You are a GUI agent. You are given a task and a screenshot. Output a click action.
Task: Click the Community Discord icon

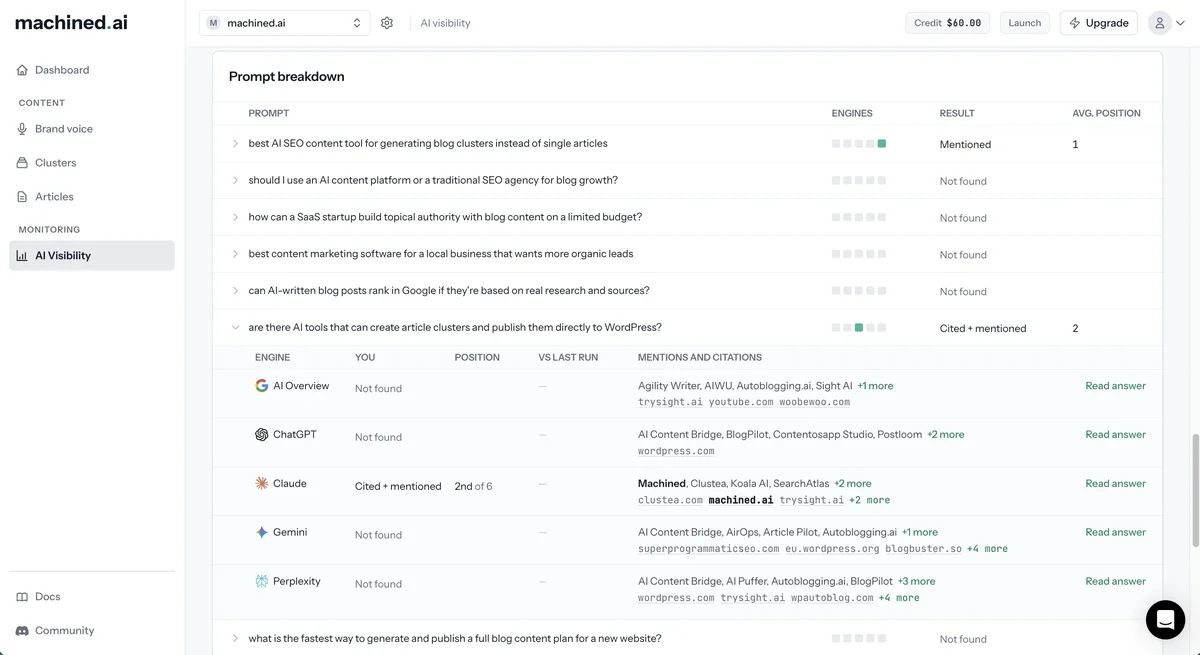click(22, 631)
